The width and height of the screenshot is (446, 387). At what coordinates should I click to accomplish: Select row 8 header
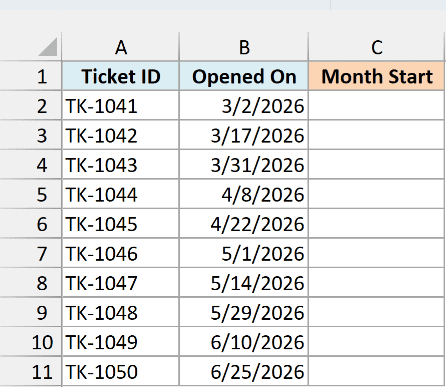[x=31, y=282]
